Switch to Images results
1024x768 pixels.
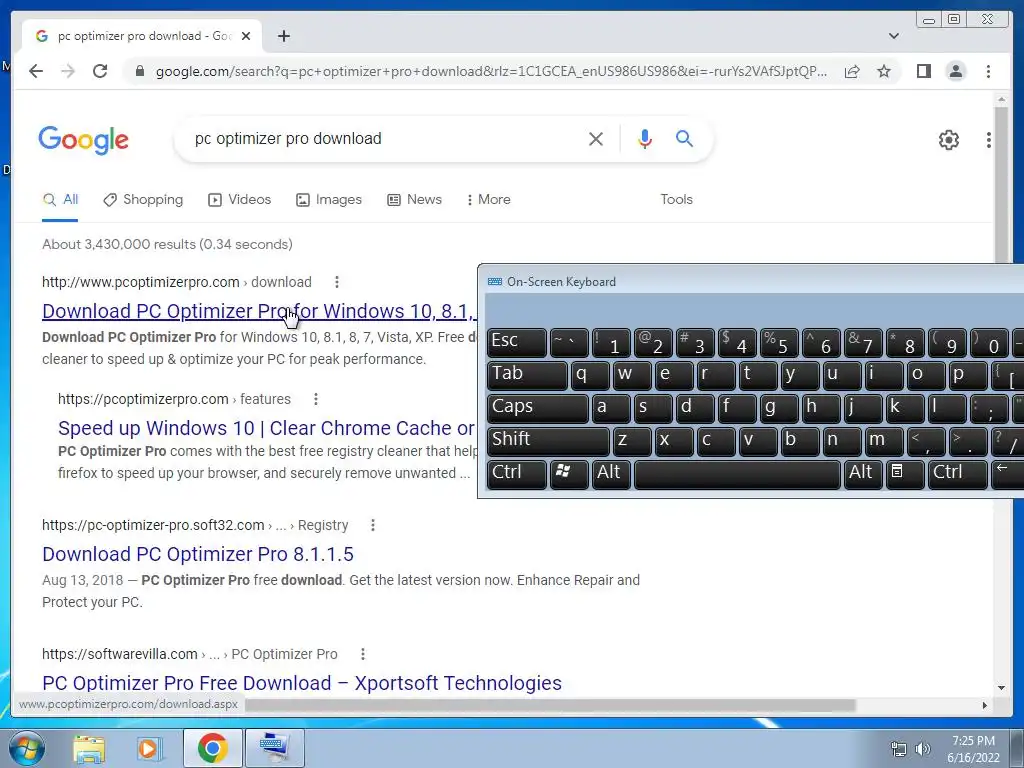[328, 200]
